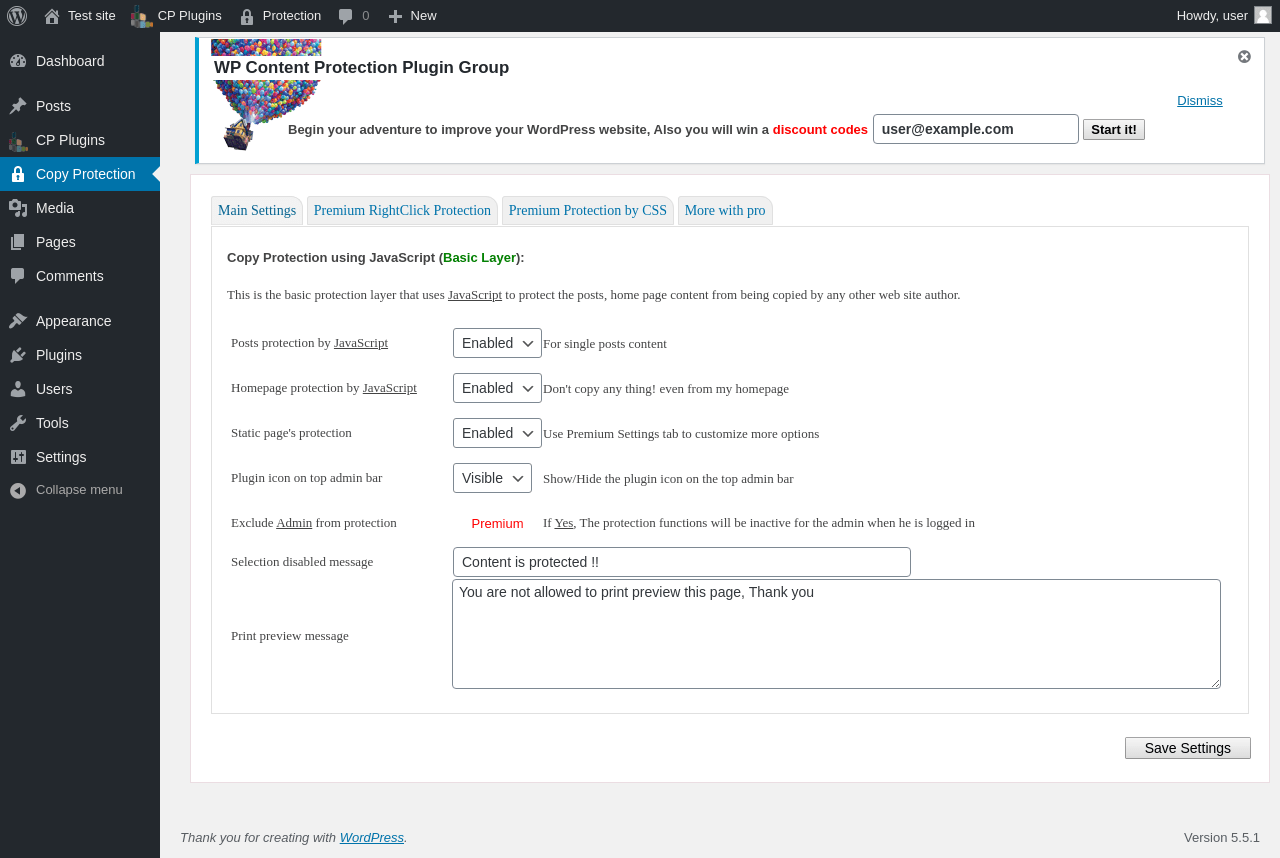Go to Dashboard in the sidebar
Image resolution: width=1280 pixels, height=858 pixels.
point(80,61)
